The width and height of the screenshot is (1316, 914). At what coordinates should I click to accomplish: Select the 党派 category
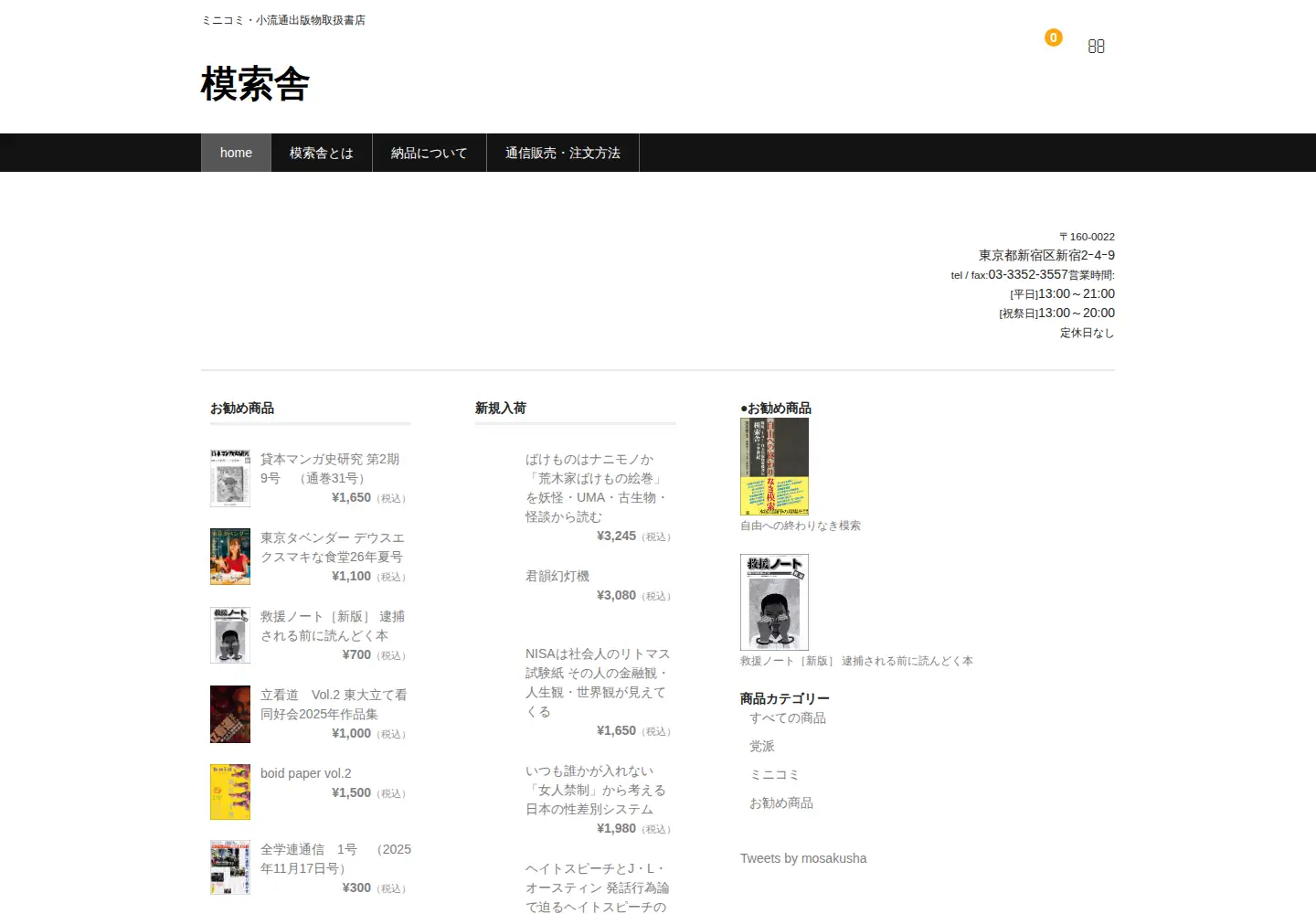coord(762,747)
